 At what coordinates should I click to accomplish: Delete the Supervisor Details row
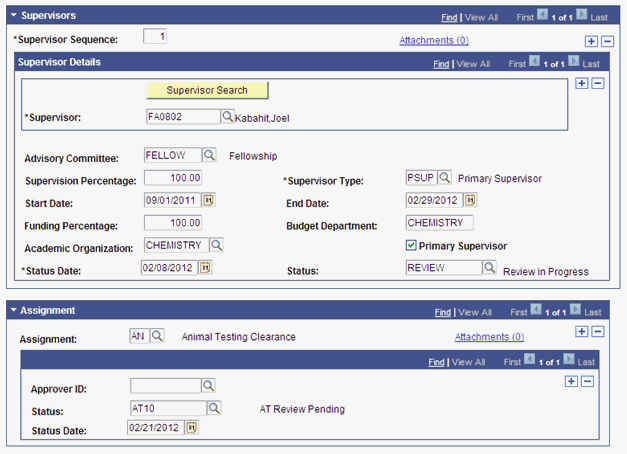pos(598,83)
